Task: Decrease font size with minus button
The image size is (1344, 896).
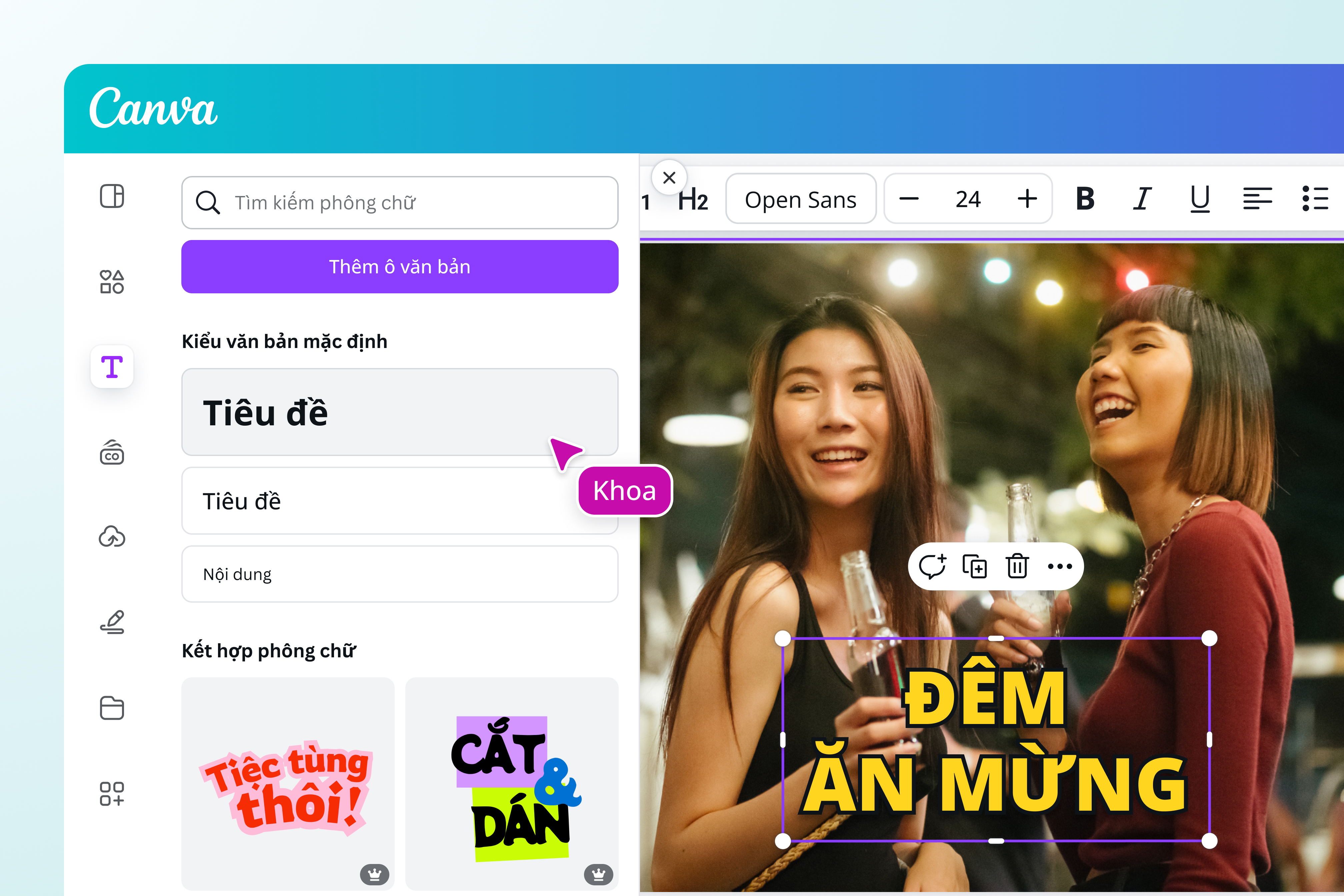Action: pyautogui.click(x=909, y=199)
